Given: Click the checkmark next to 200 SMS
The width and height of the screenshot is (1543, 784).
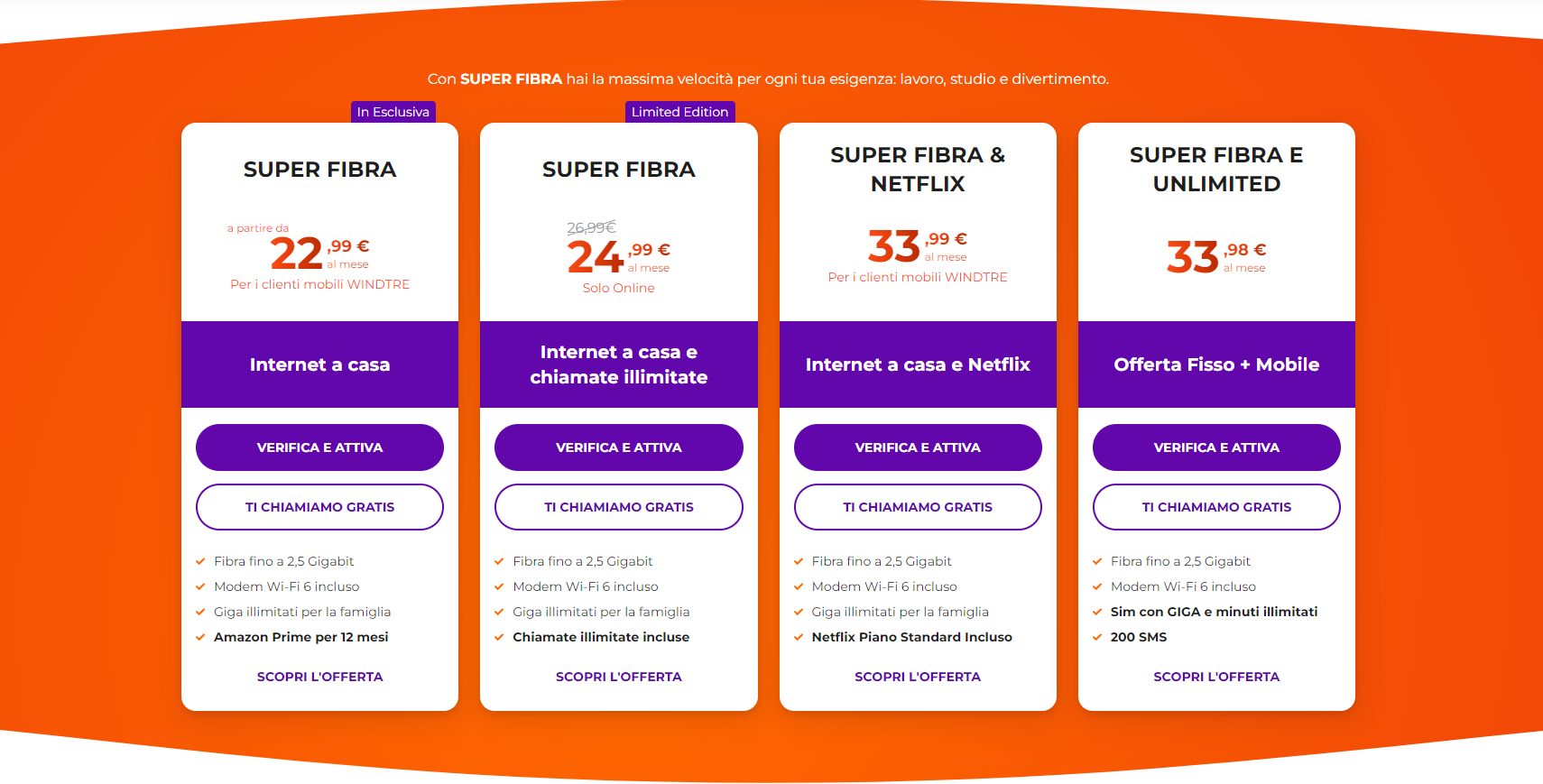Looking at the screenshot, I should 1097,637.
